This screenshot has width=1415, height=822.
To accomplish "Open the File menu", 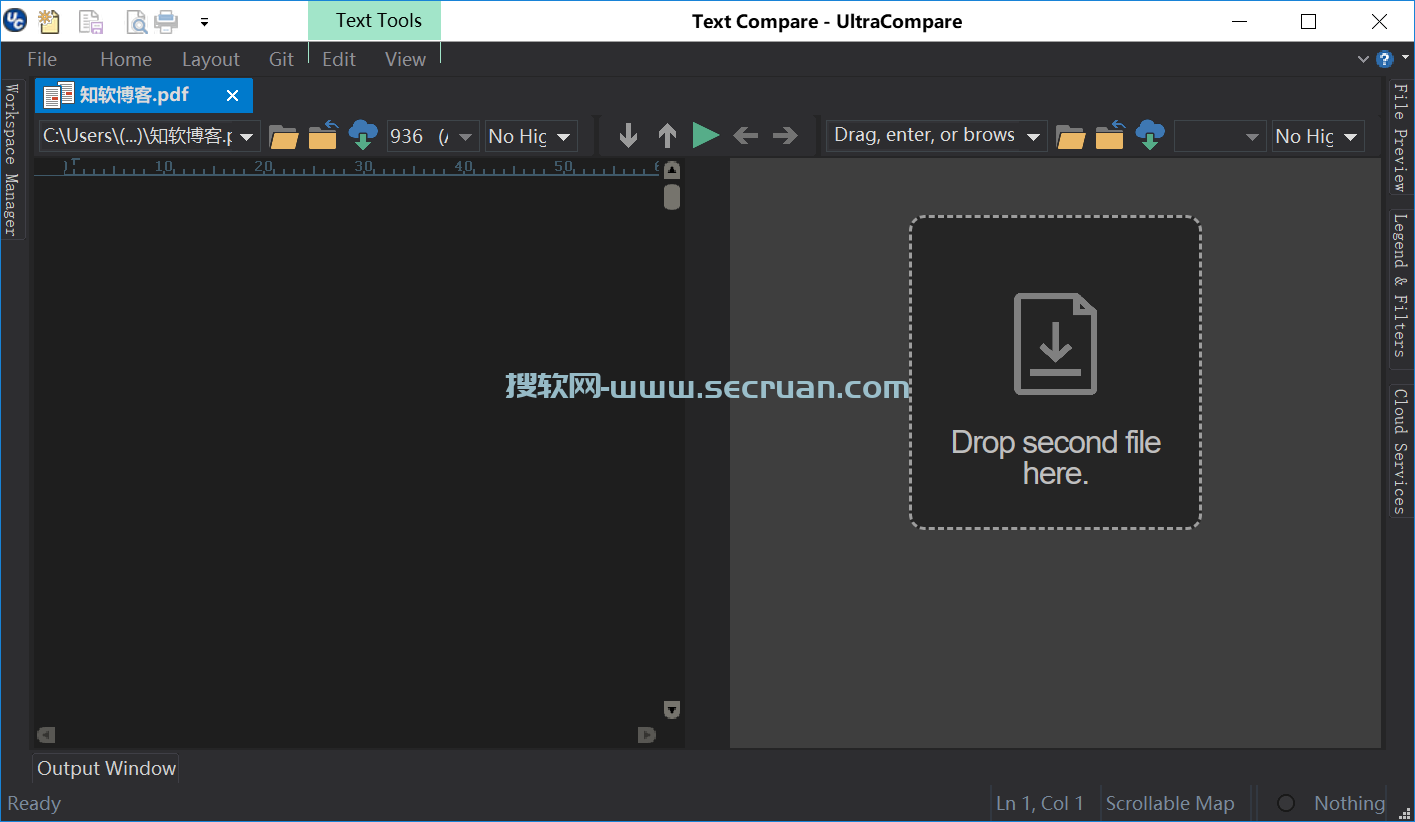I will point(42,59).
